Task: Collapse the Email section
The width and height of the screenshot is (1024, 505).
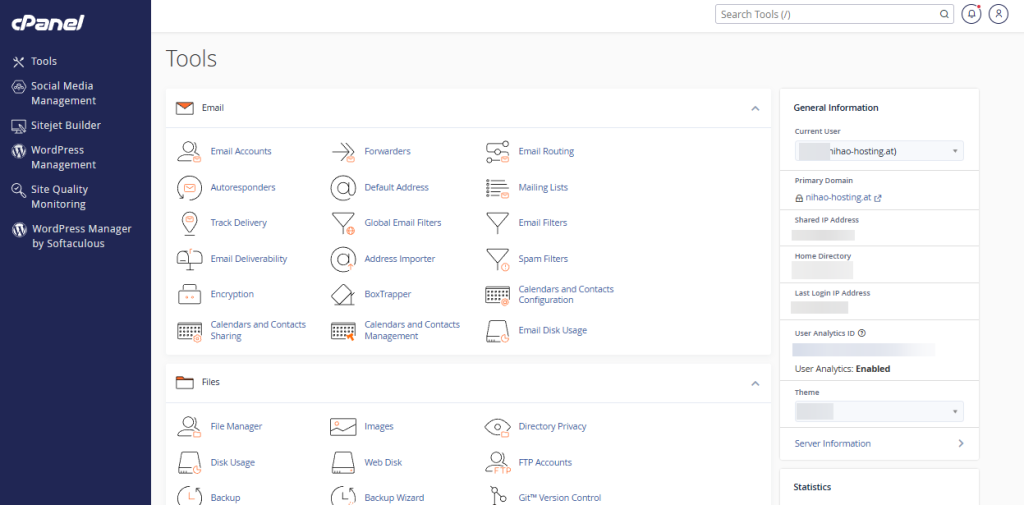Action: [x=755, y=108]
